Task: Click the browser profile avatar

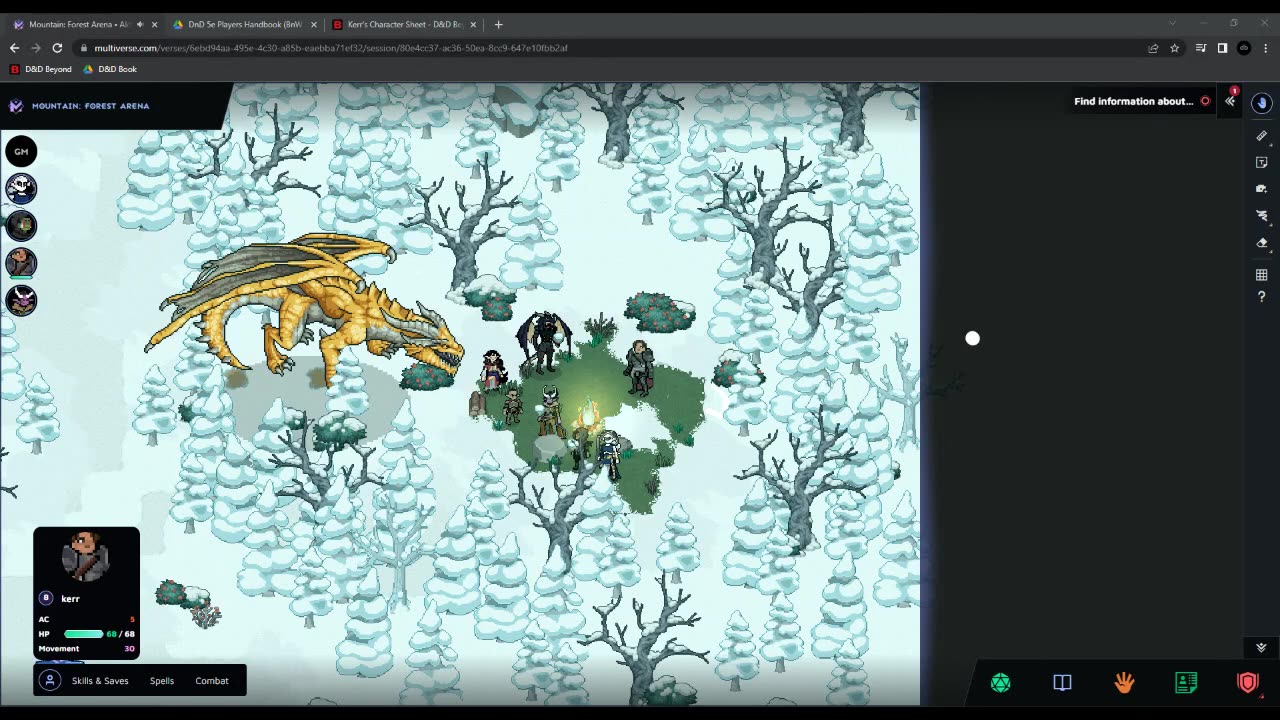Action: [x=1244, y=48]
